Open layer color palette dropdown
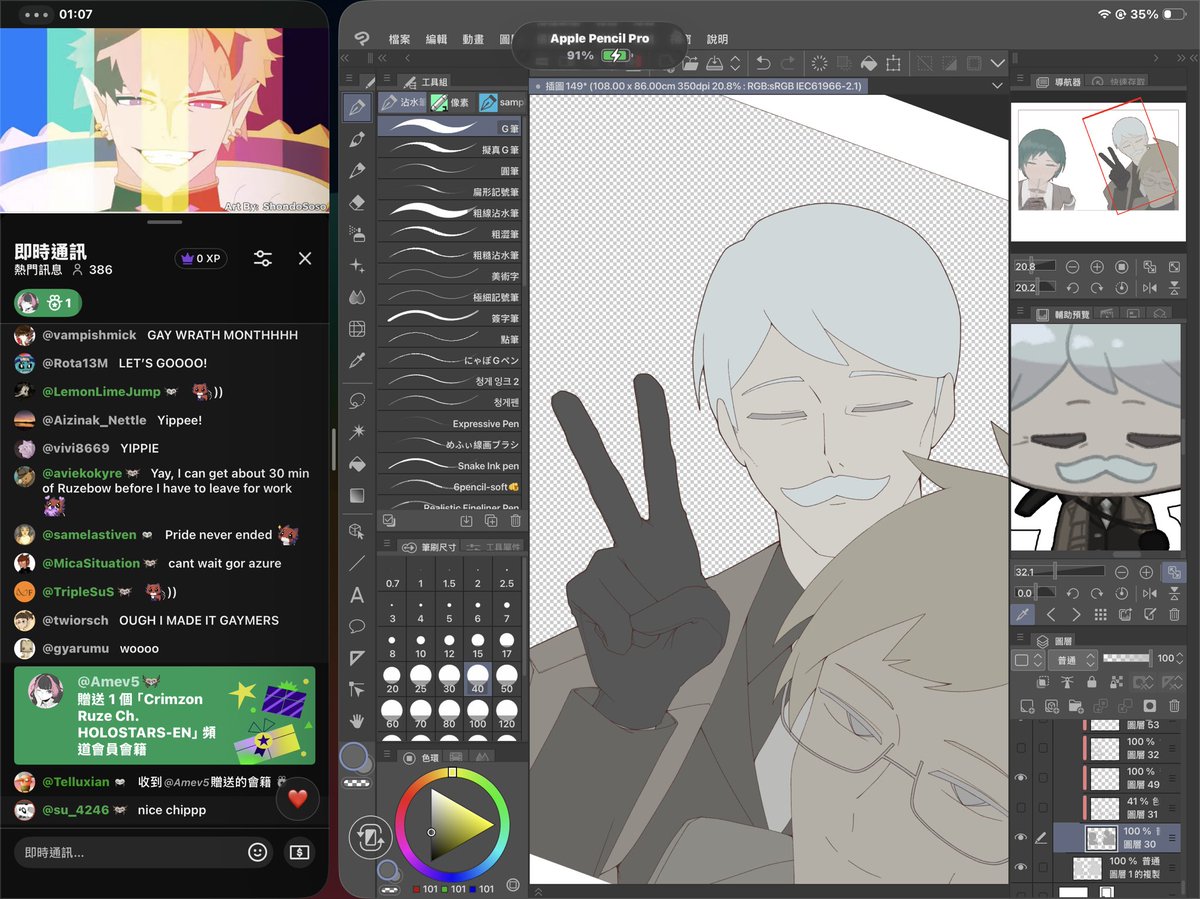 (x=1027, y=660)
